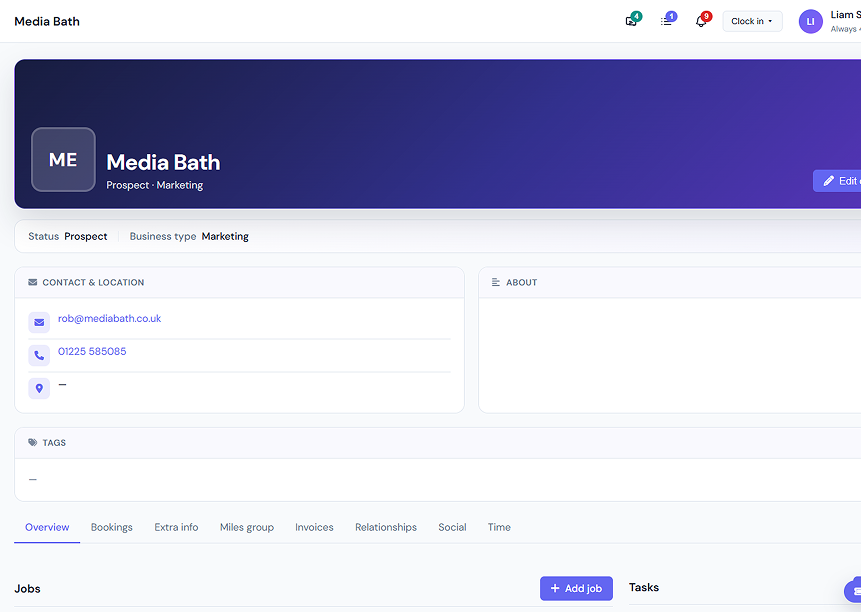Open the task list icon in header
This screenshot has width=861, height=612.
tap(666, 21)
